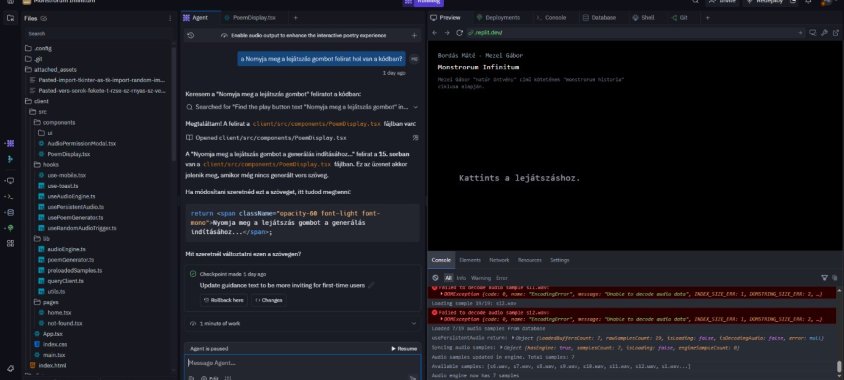
Task: Click the workflows icon in the left sidebar
Action: [x=10, y=159]
